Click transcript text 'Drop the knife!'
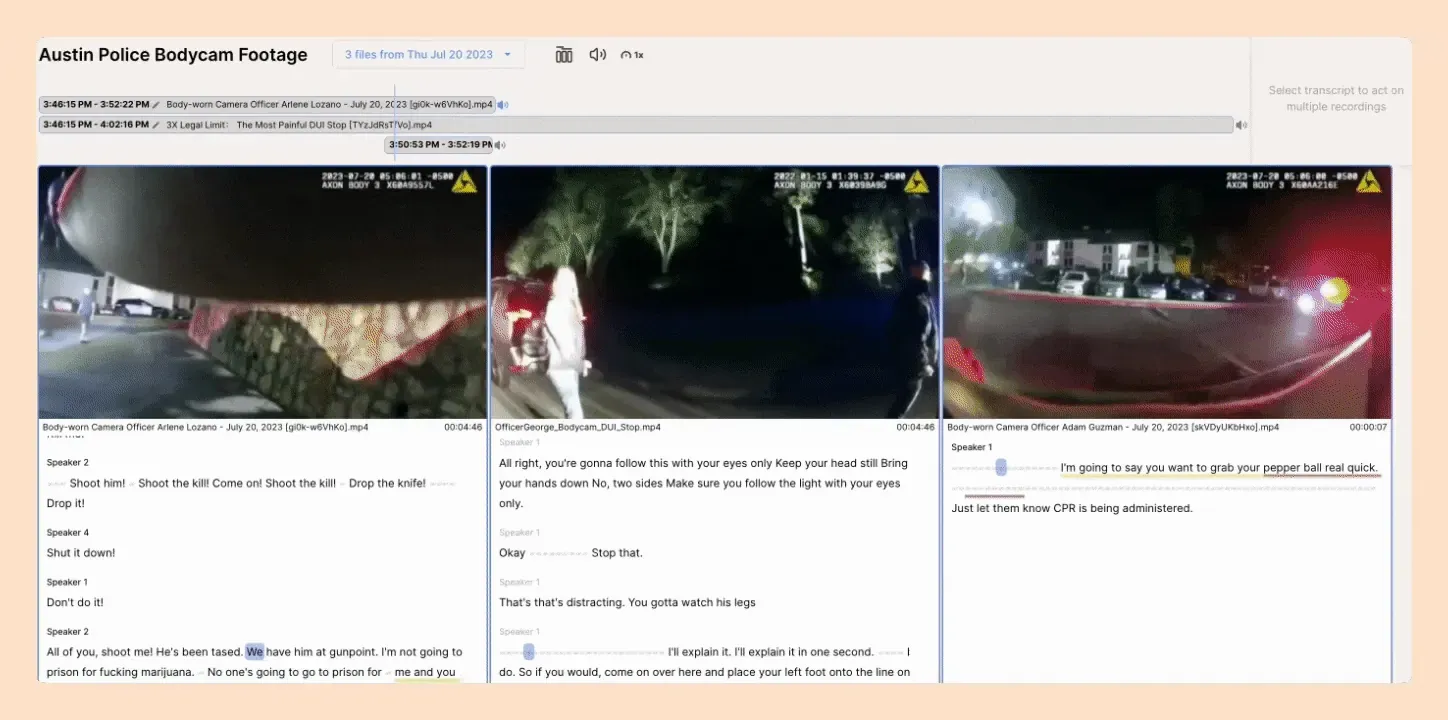Viewport: 1448px width, 720px height. click(x=387, y=483)
